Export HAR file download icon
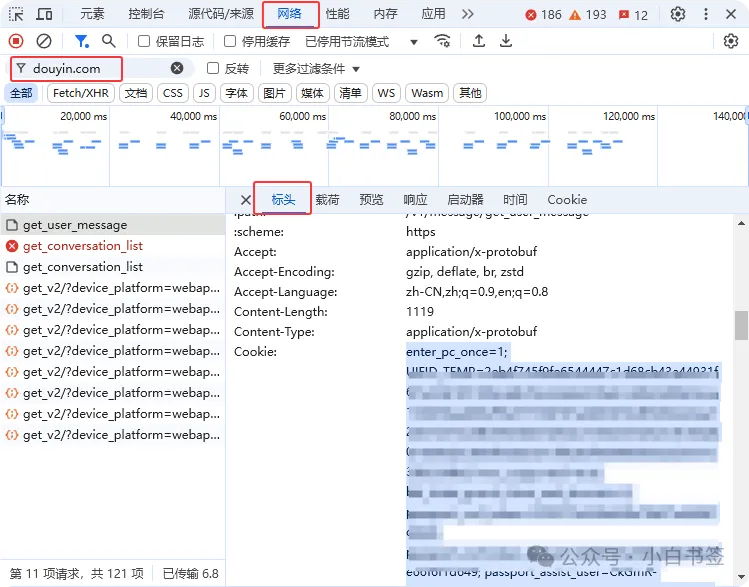 coord(506,41)
